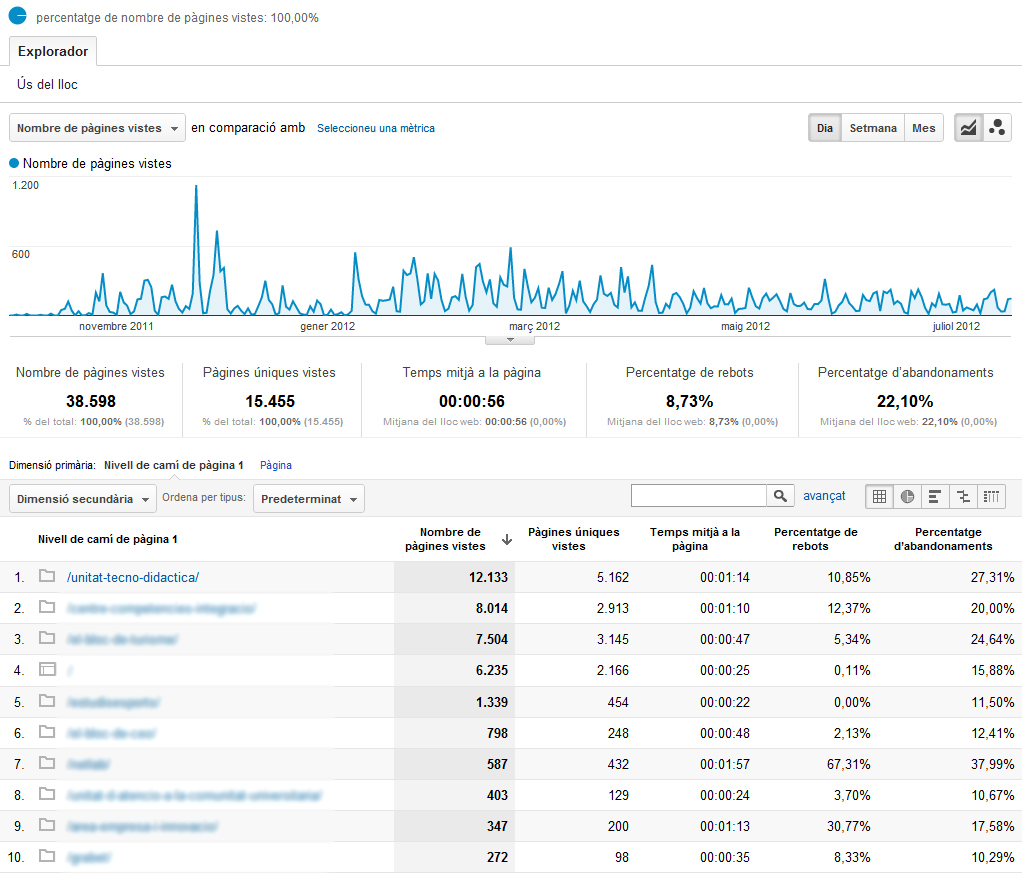Set chart interval to Setmana
1022x874 pixels.
[x=872, y=128]
